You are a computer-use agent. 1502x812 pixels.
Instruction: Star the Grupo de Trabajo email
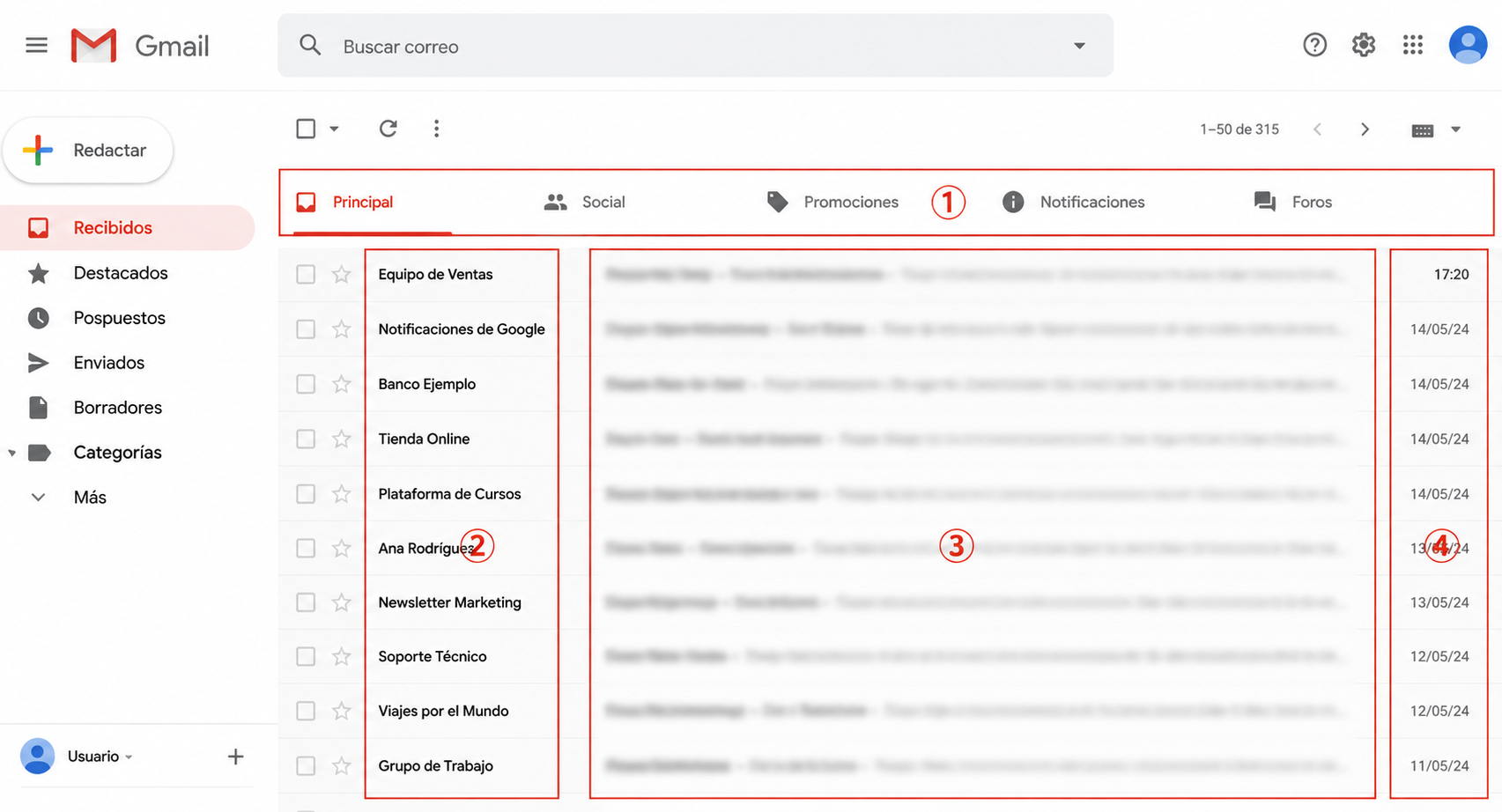[x=341, y=766]
